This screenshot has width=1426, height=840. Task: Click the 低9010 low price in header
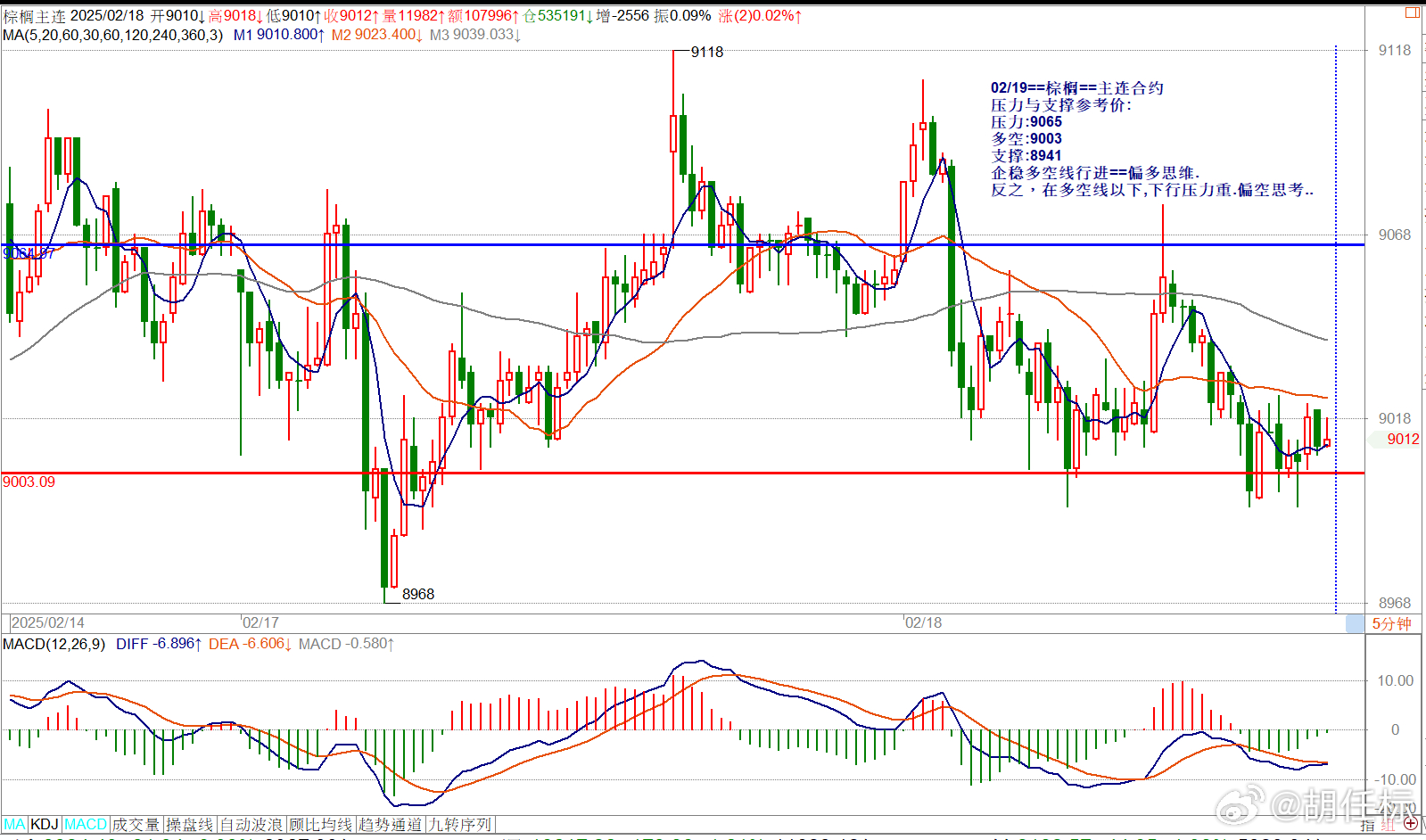click(x=294, y=16)
